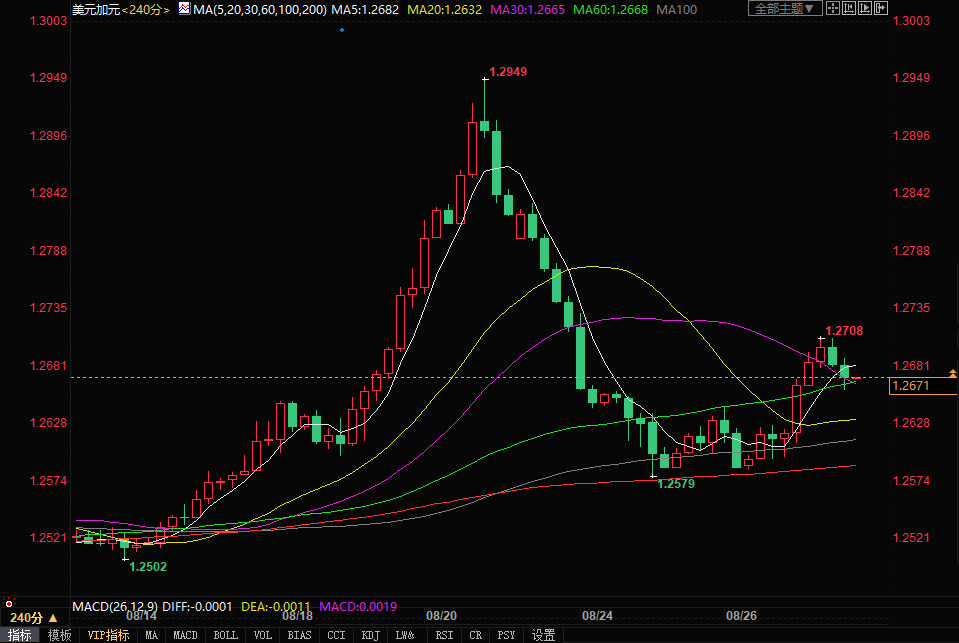Click the 1.2949 high price marker

pos(508,72)
